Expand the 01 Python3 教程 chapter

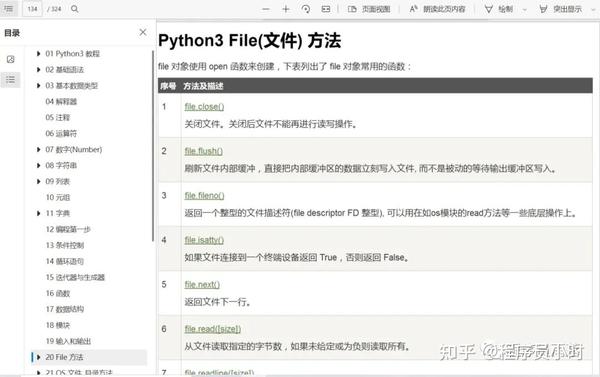pyautogui.click(x=38, y=54)
